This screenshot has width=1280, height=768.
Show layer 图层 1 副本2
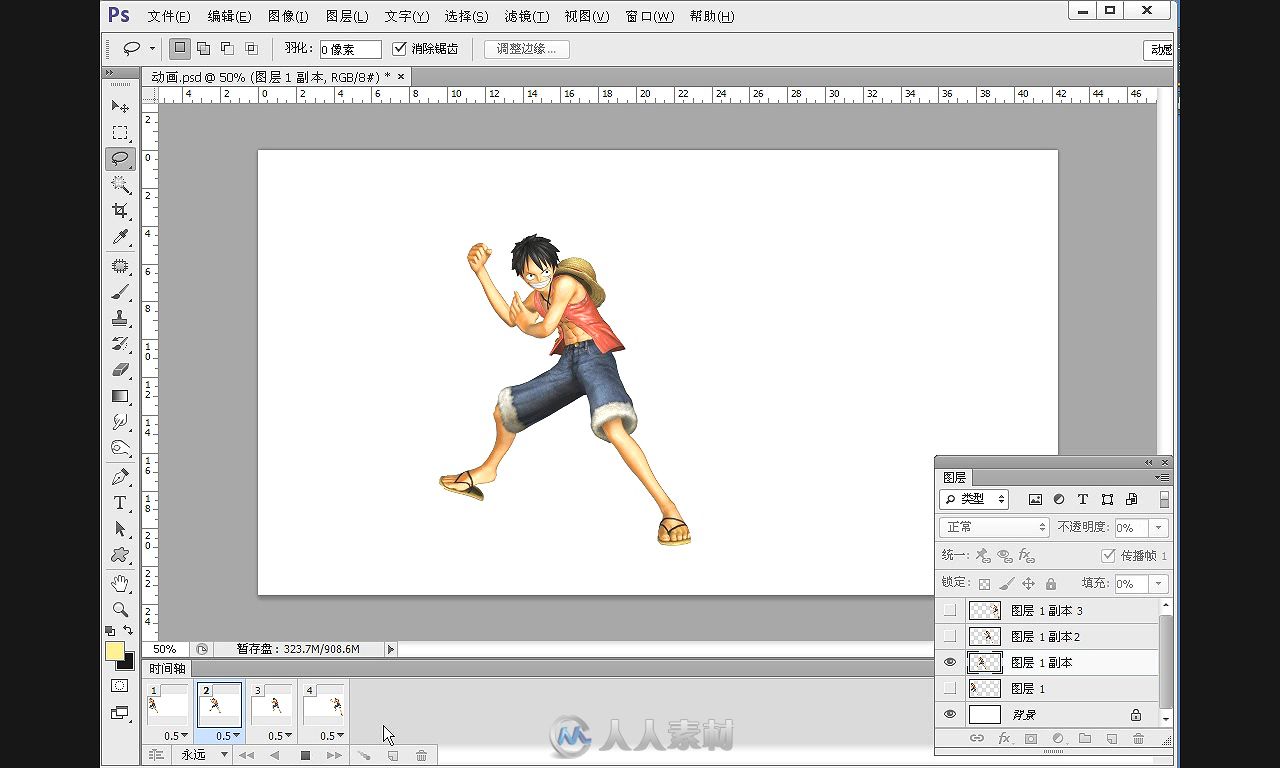point(950,636)
